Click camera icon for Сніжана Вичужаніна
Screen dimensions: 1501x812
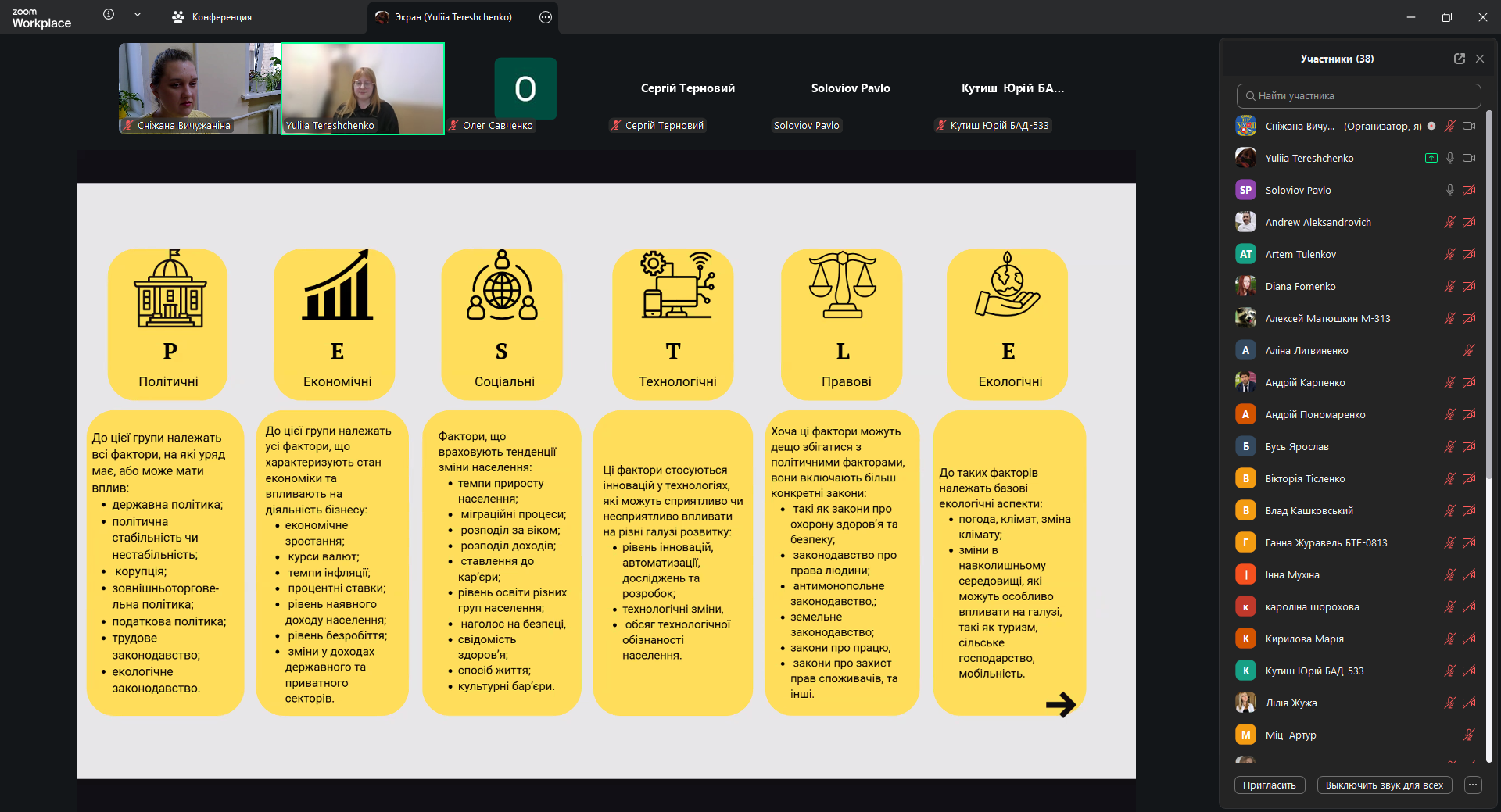point(1469,126)
